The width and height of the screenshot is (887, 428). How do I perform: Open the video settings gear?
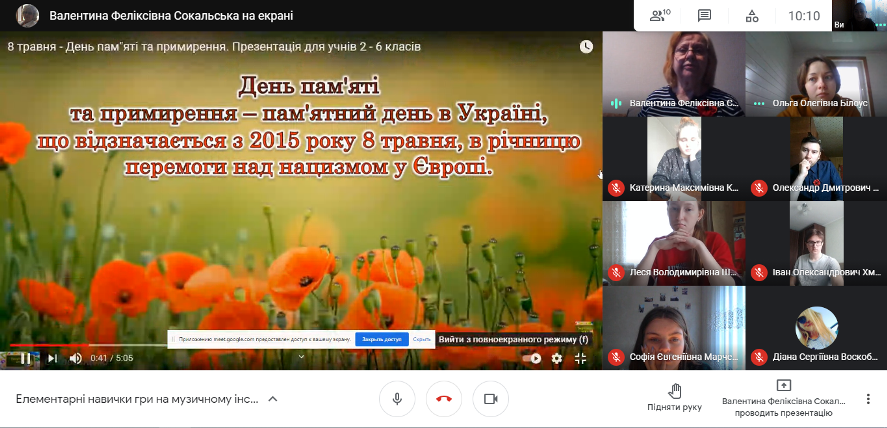(x=557, y=358)
